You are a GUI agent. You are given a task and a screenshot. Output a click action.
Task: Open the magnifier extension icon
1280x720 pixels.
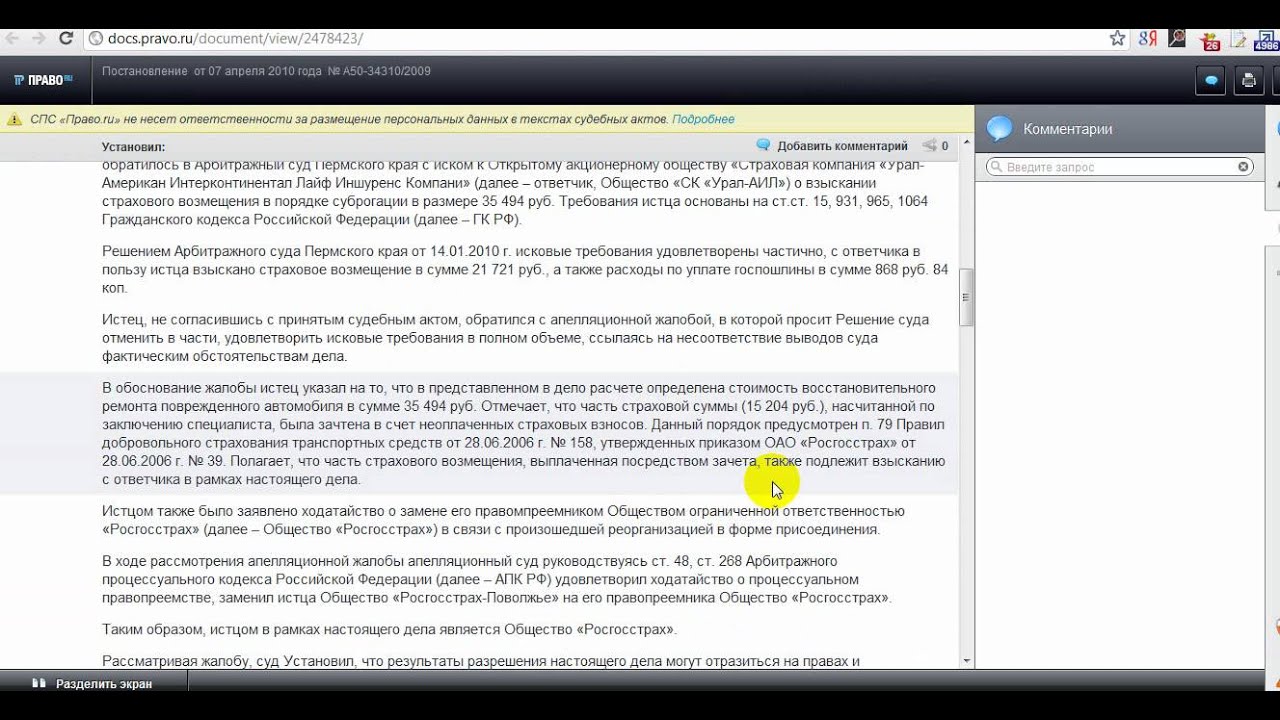click(1178, 39)
